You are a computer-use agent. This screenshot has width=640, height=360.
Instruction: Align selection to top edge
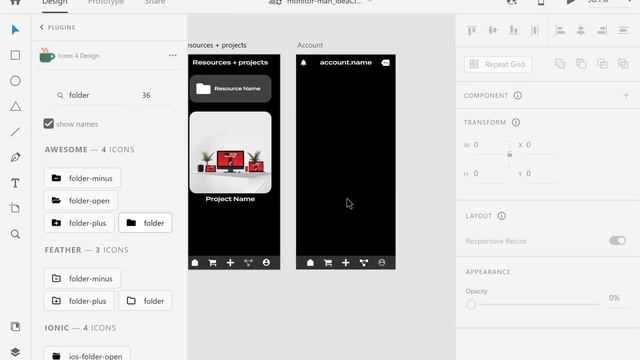[472, 30]
